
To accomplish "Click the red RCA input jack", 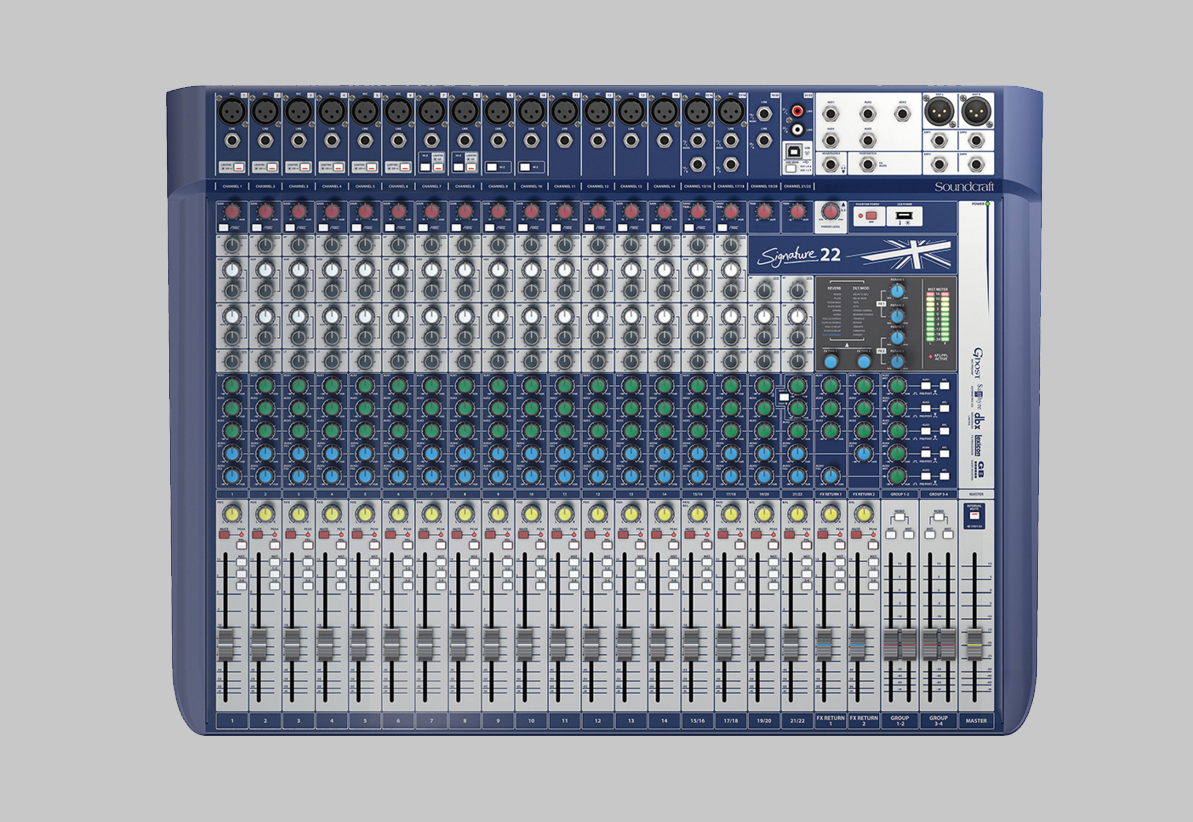I will (797, 111).
